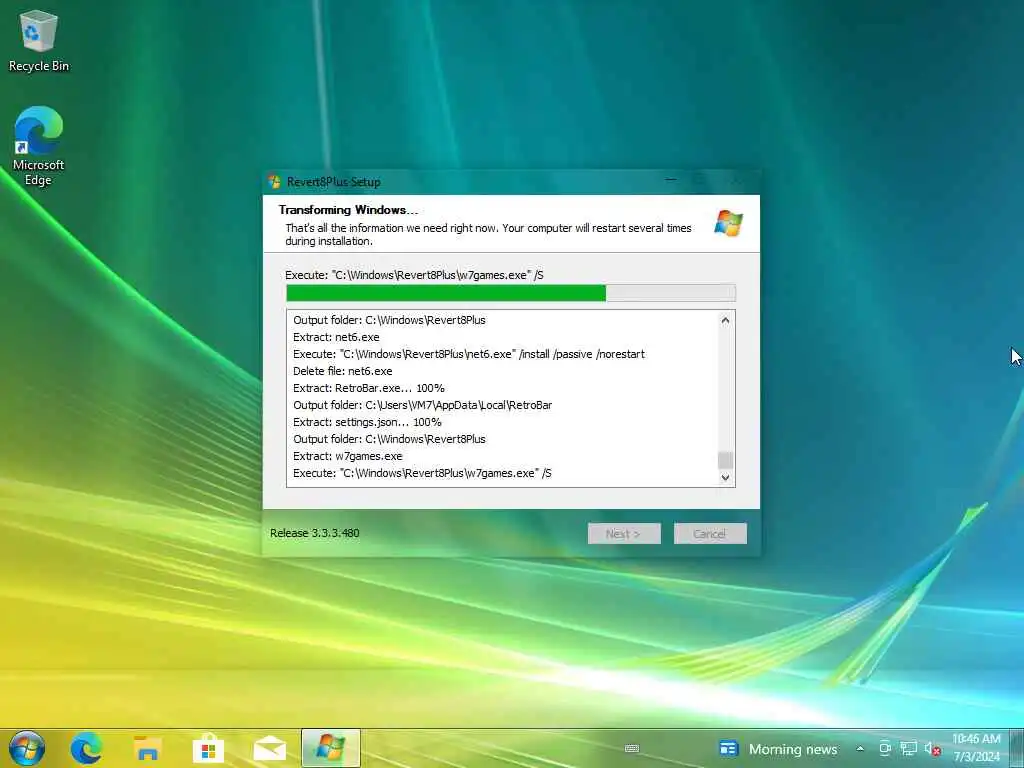Click the Cancel button in setup
The width and height of the screenshot is (1024, 768).
coord(710,534)
